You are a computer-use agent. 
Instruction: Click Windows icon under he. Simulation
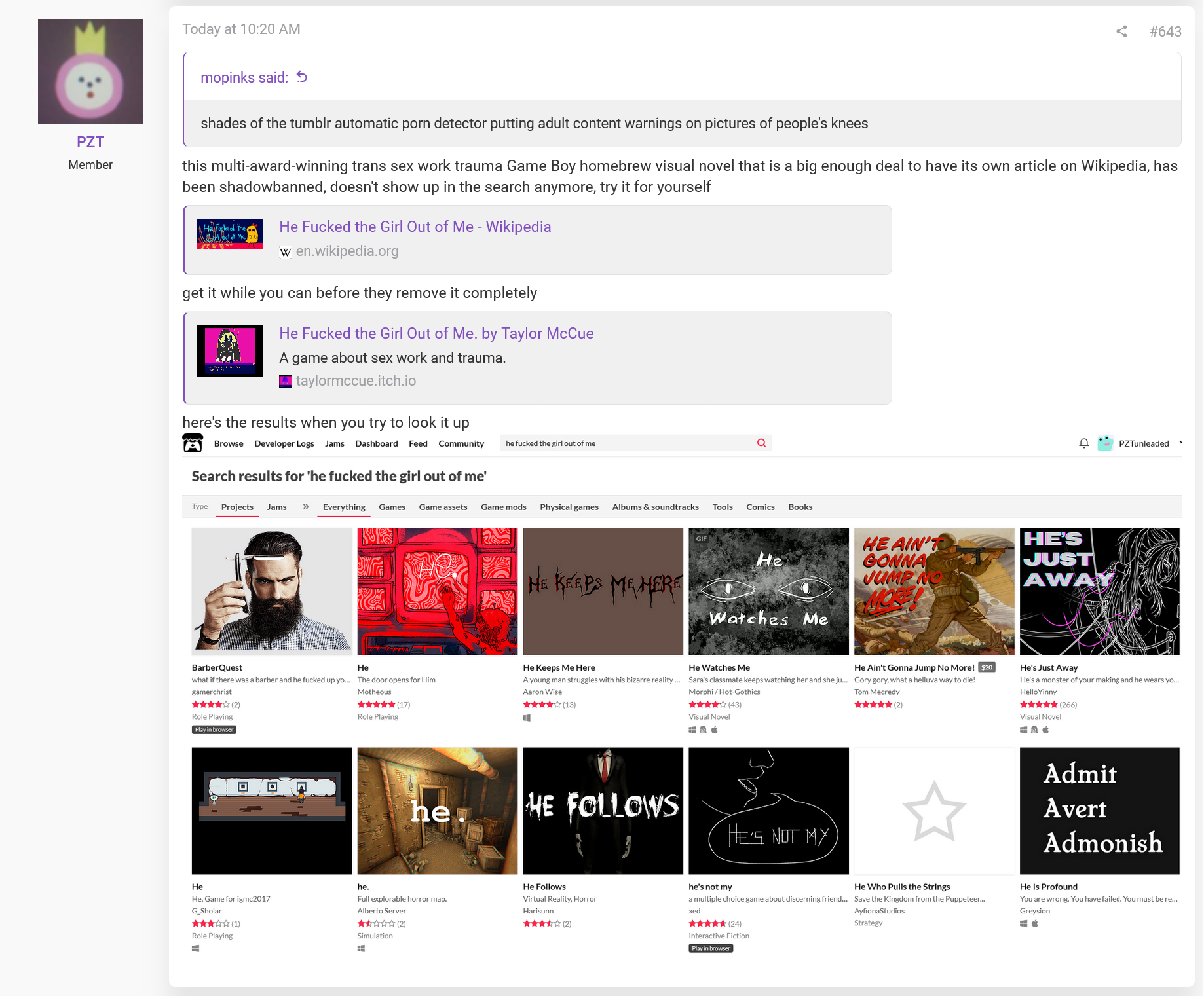coord(361,948)
